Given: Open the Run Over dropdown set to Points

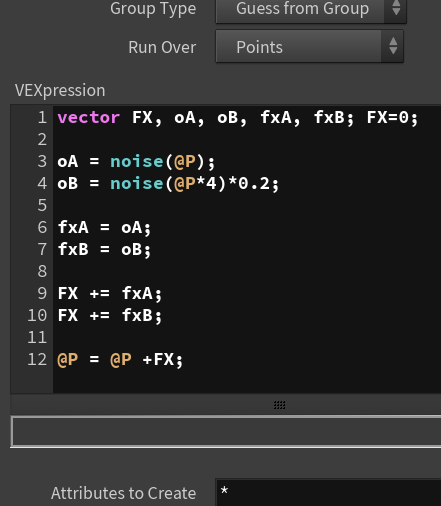Looking at the screenshot, I should tap(309, 46).
